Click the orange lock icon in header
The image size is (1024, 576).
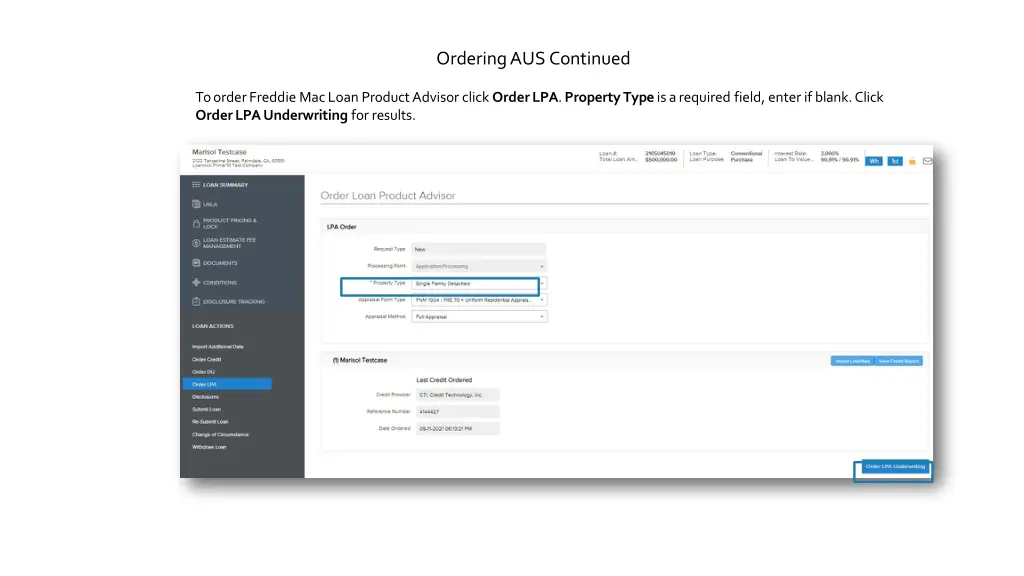(x=912, y=161)
